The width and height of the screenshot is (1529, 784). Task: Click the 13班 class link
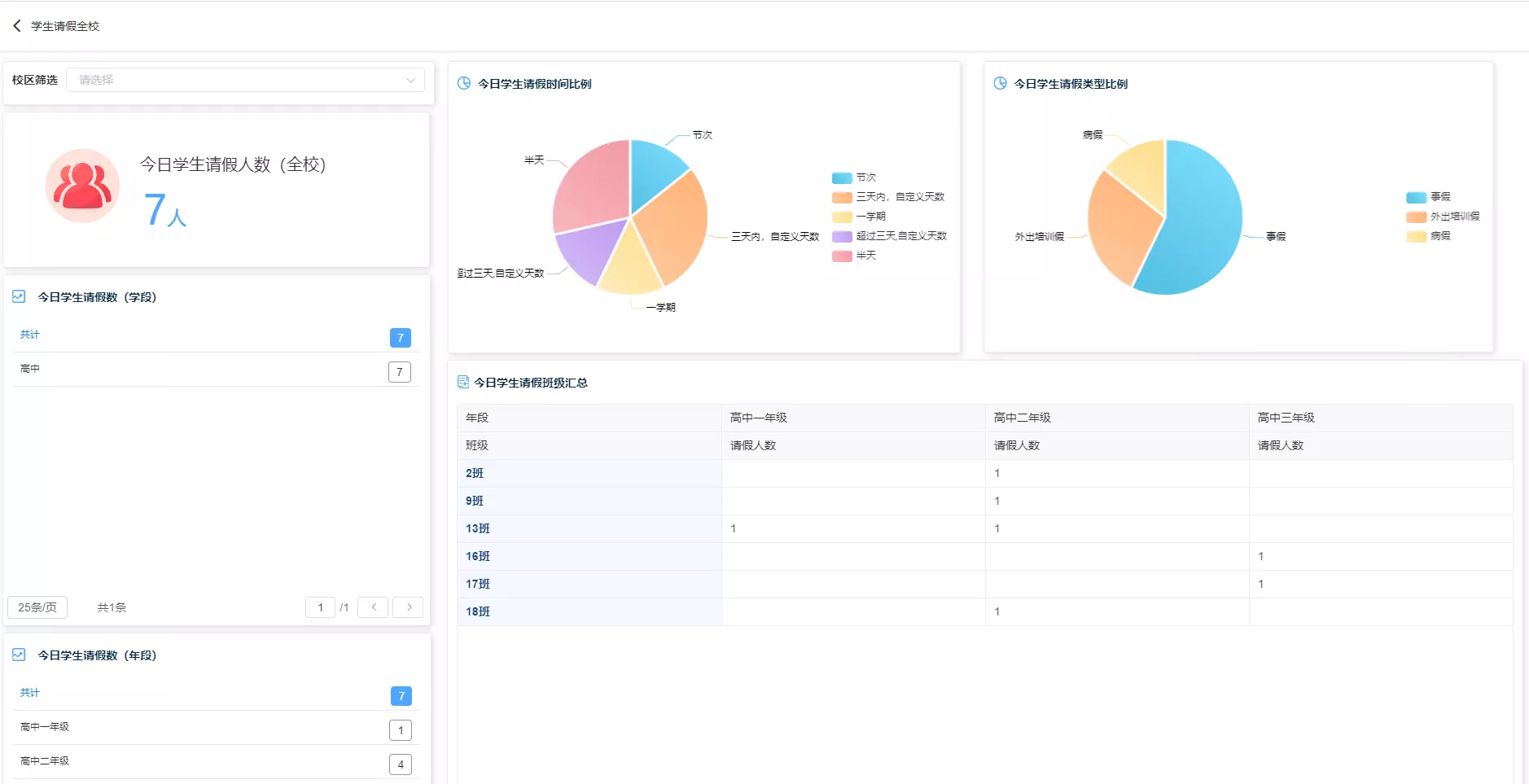point(478,528)
